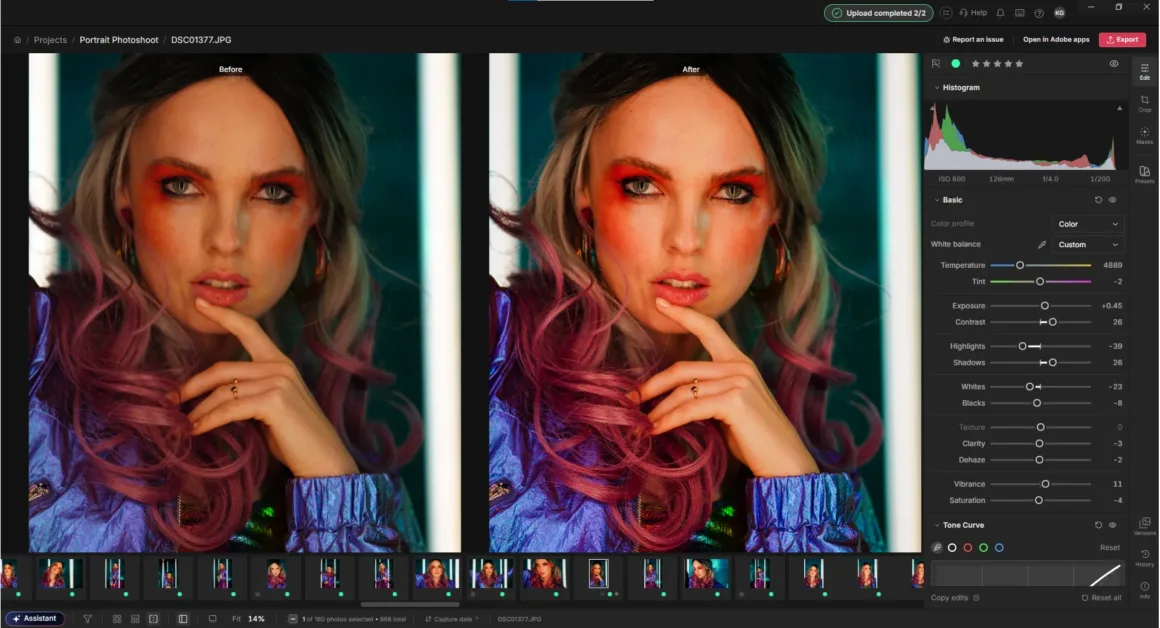Click the Temperature value 4889
This screenshot has width=1160, height=628.
[x=1112, y=265]
